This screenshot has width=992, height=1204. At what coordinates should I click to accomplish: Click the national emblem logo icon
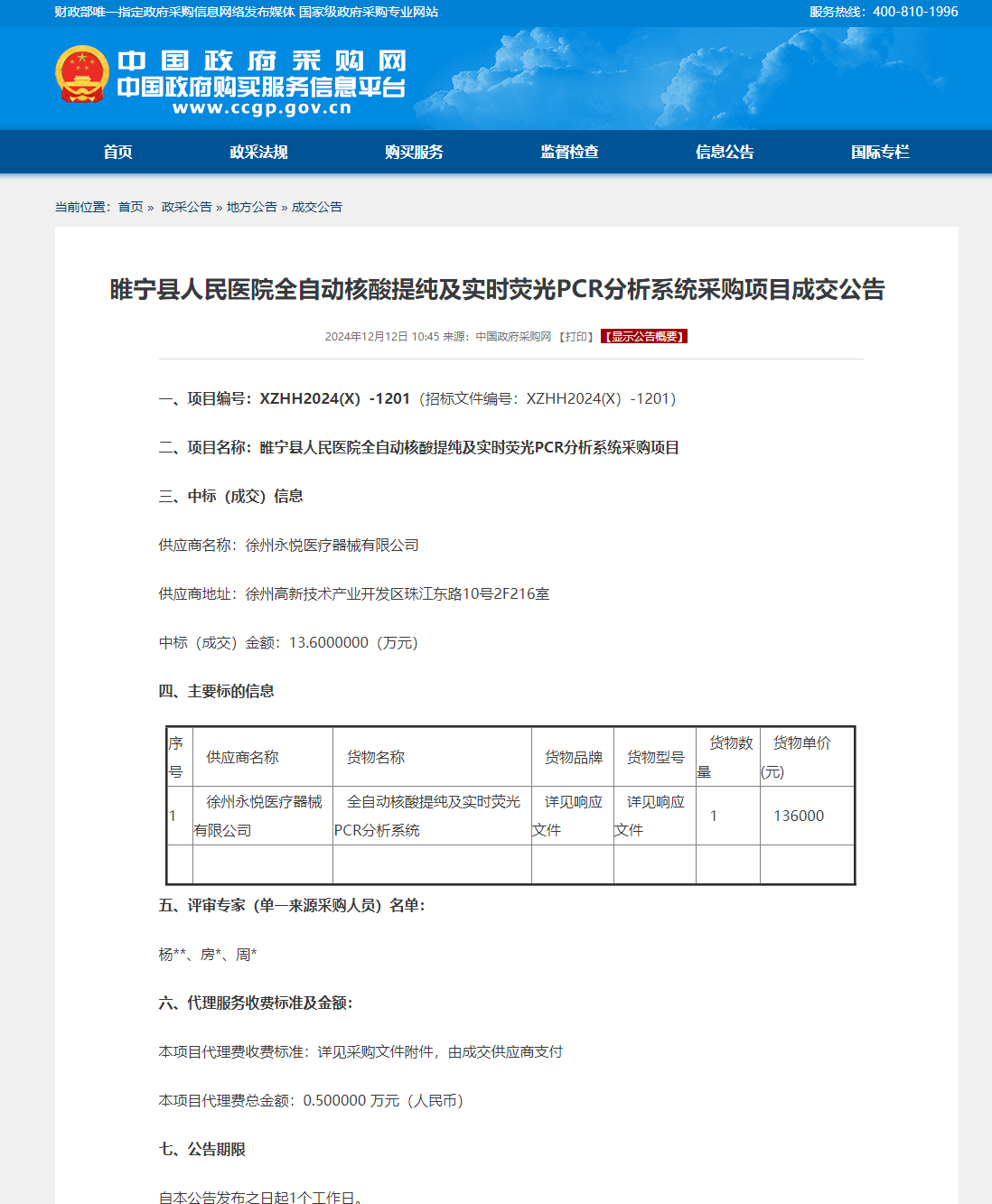(82, 74)
